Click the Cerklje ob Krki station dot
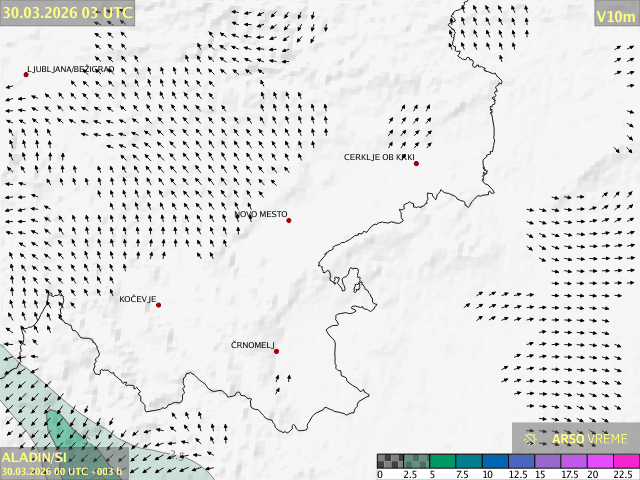 [x=416, y=163]
